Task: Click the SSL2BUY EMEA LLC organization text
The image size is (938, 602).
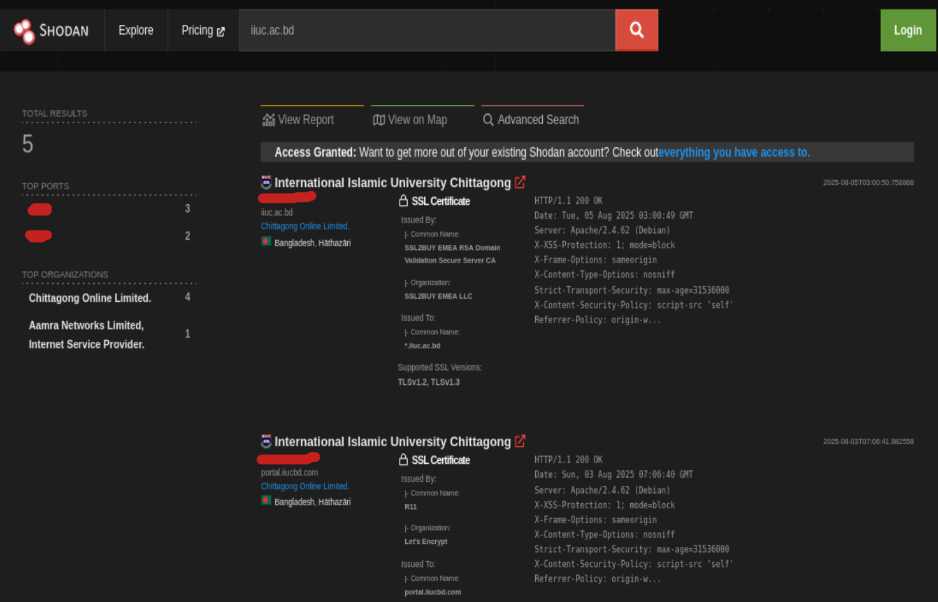Action: pyautogui.click(x=438, y=296)
